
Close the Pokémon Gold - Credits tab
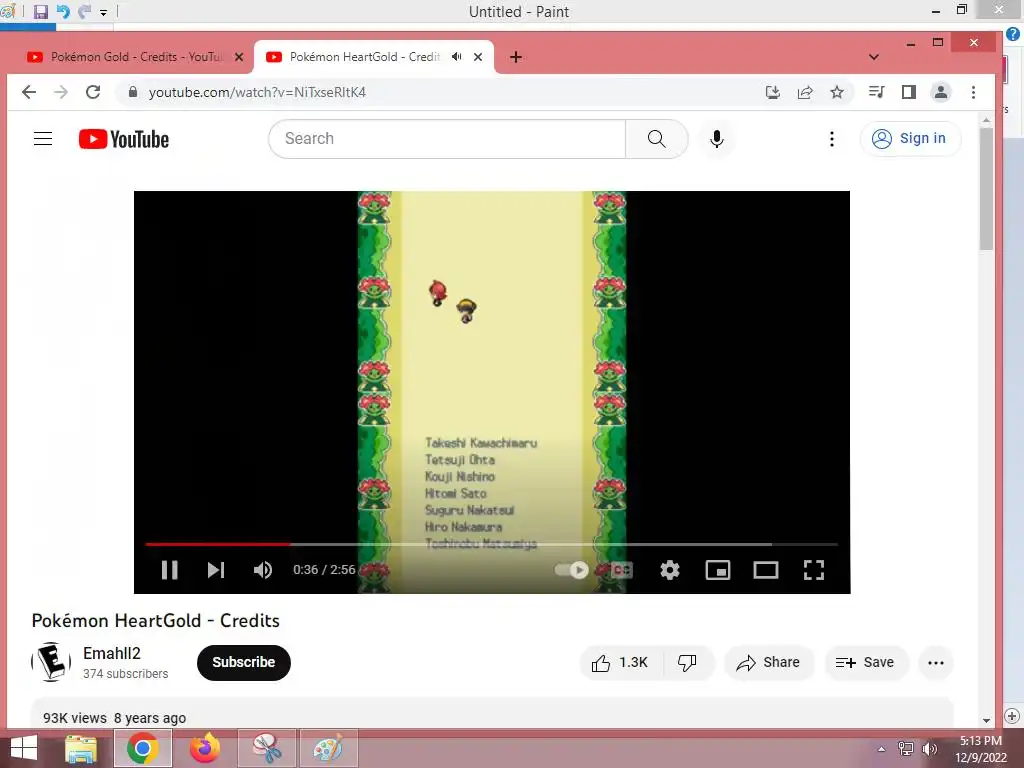click(239, 57)
